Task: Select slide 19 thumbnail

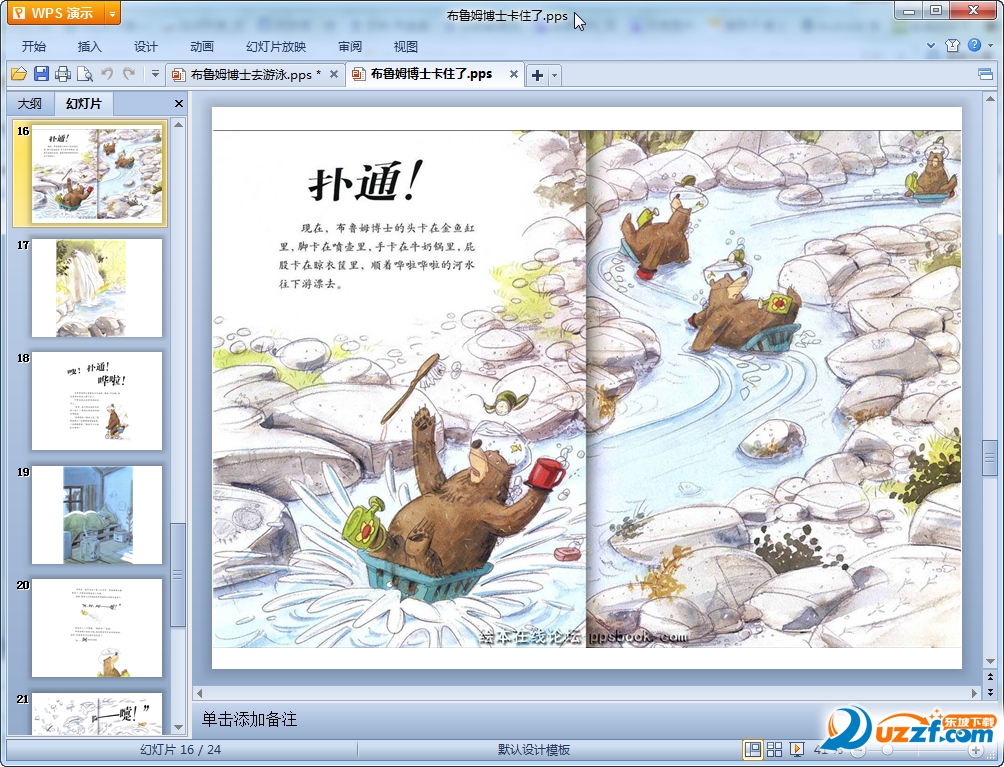Action: (97, 515)
